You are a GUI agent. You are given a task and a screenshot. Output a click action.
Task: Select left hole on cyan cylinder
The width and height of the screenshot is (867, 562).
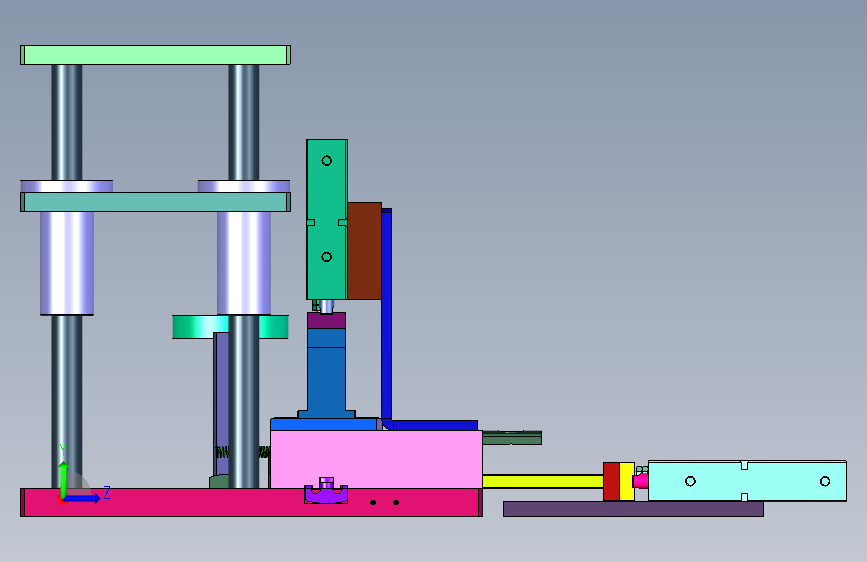click(x=690, y=481)
